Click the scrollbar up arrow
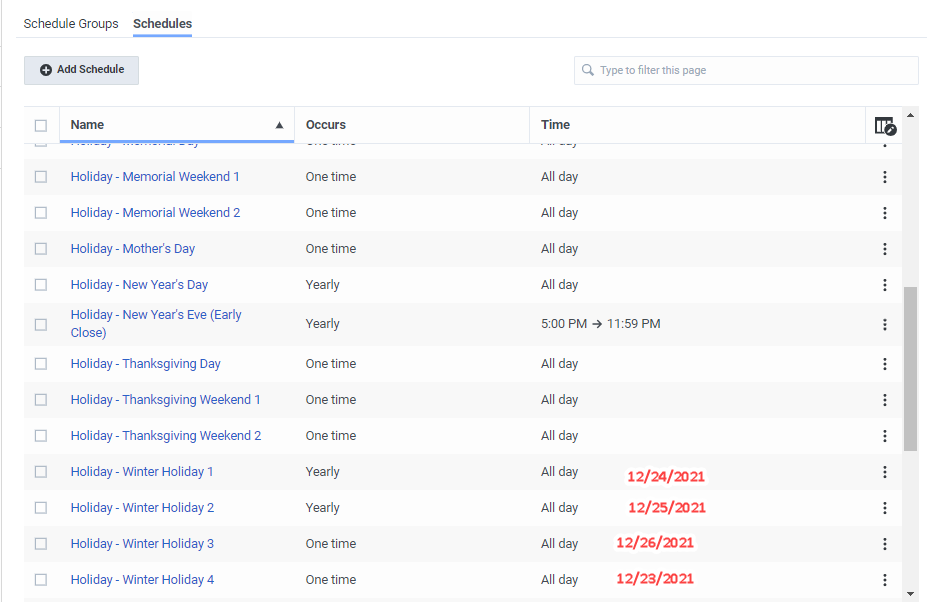 (910, 116)
